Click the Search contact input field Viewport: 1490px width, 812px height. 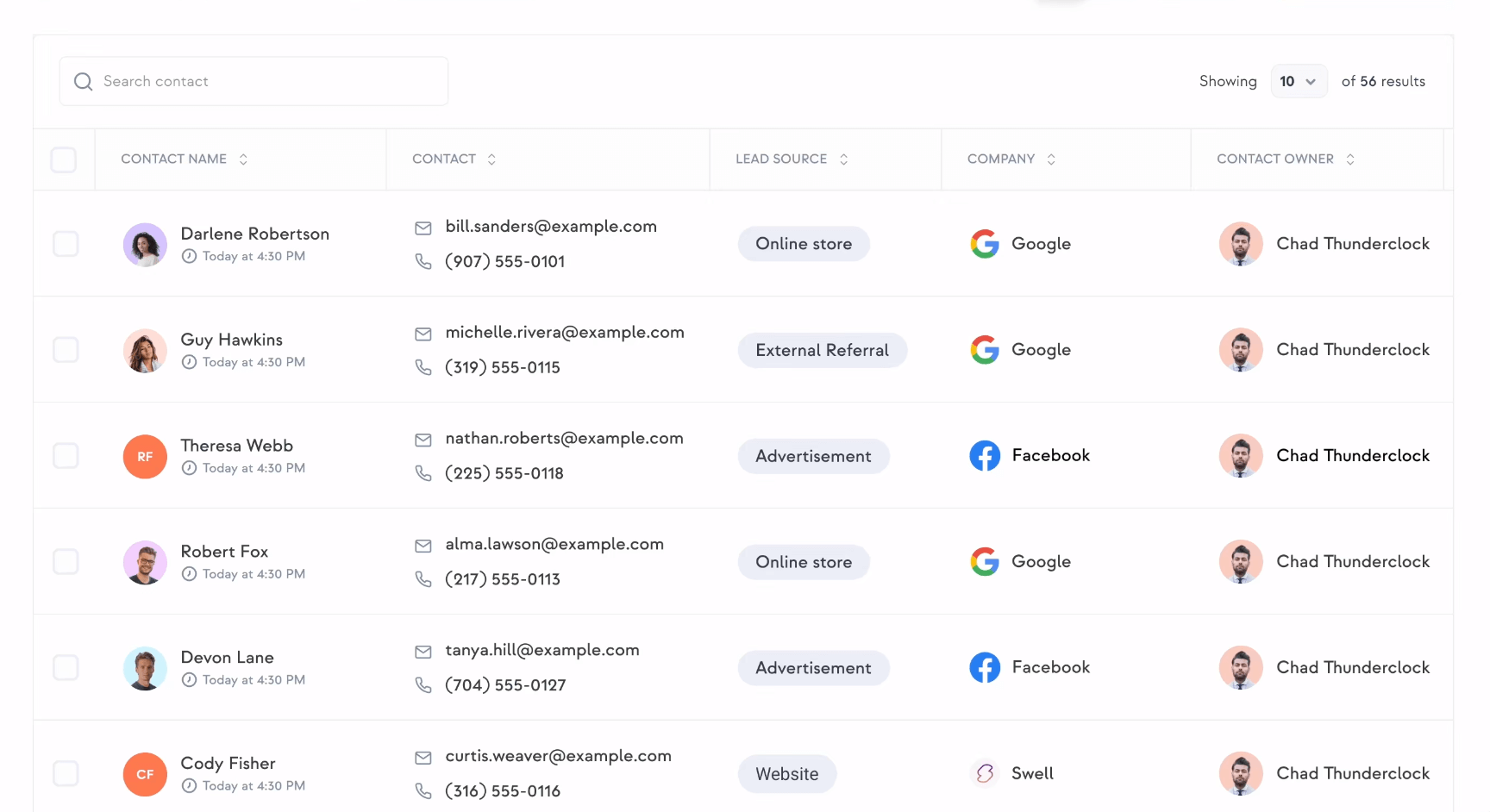[267, 82]
